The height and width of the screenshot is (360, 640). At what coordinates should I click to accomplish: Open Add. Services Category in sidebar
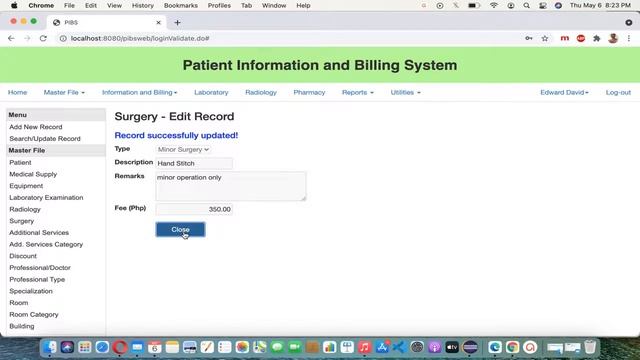[x=46, y=244]
